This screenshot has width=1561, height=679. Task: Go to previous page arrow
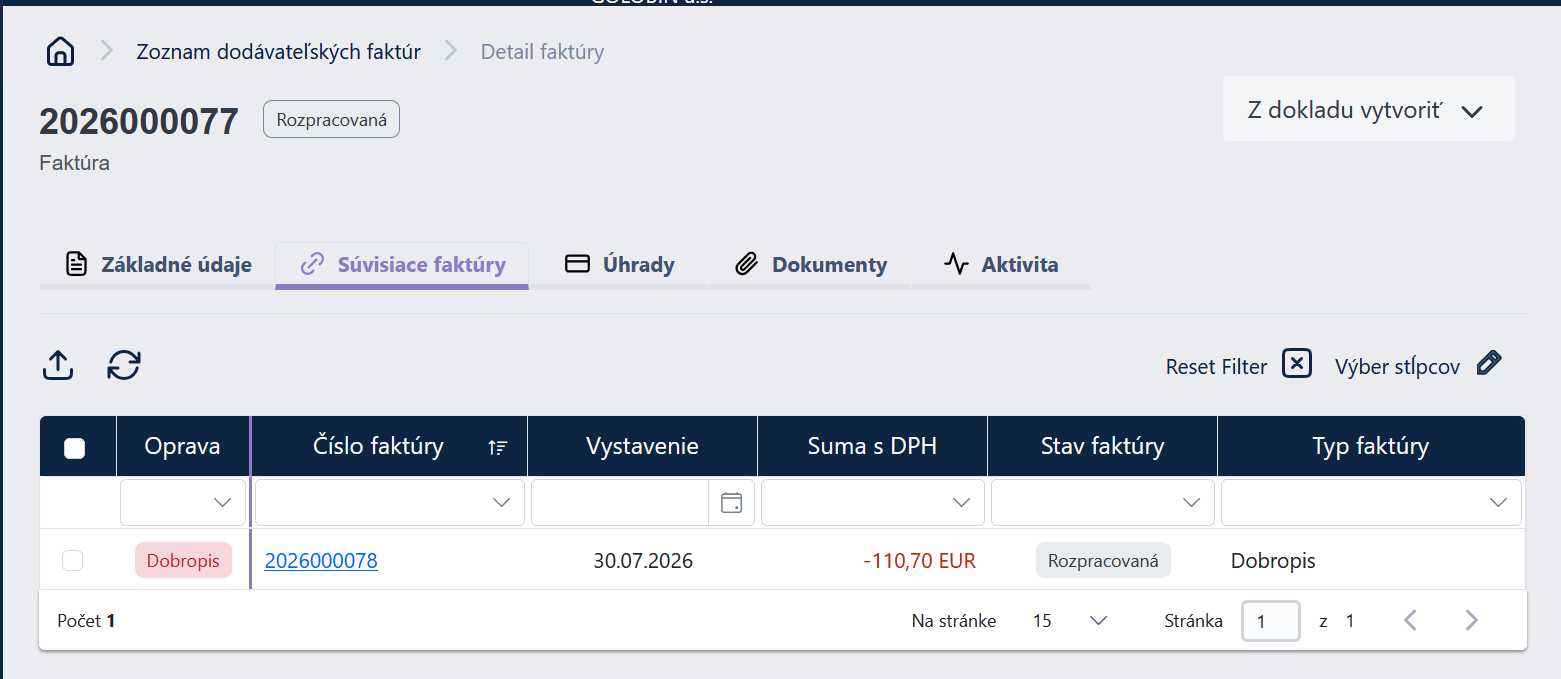click(1410, 620)
